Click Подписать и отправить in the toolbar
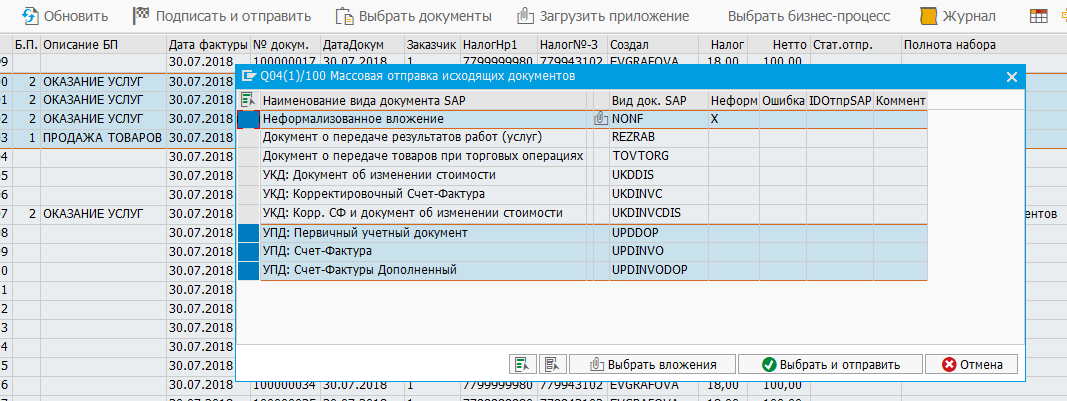Screen dimensions: 1067x401 [x=222, y=16]
